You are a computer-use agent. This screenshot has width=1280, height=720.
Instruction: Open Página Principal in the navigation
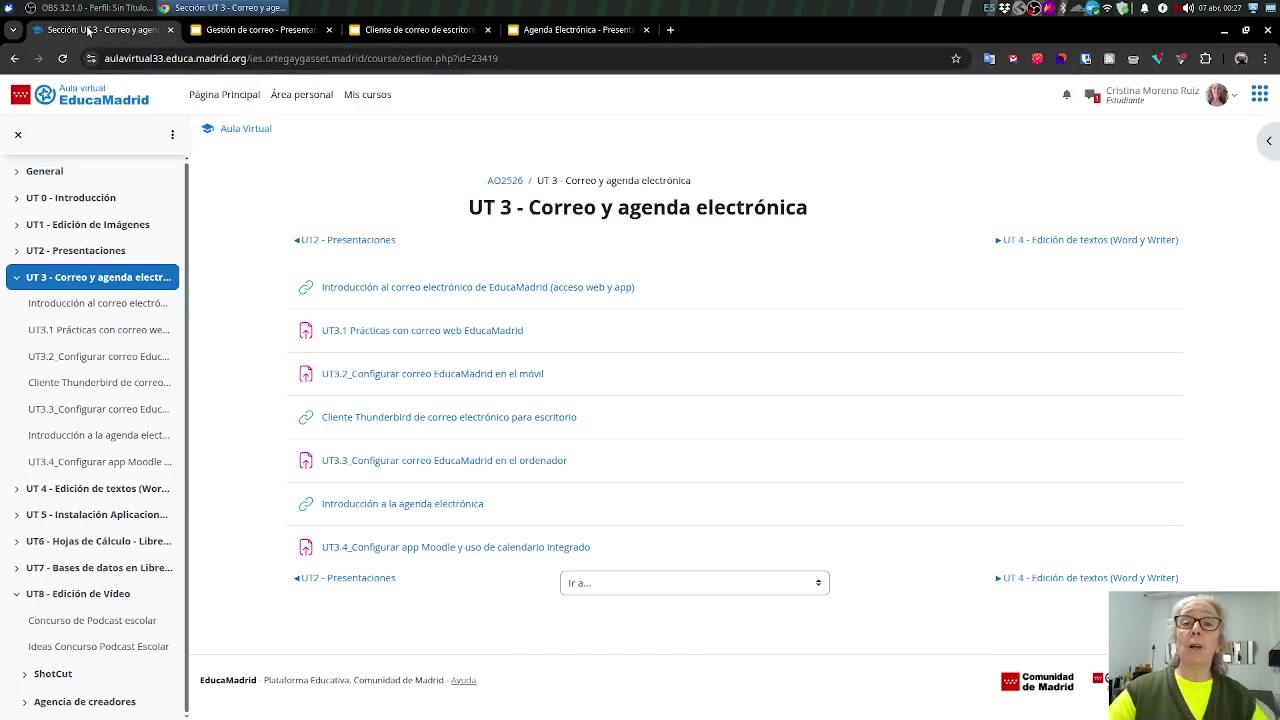224,95
